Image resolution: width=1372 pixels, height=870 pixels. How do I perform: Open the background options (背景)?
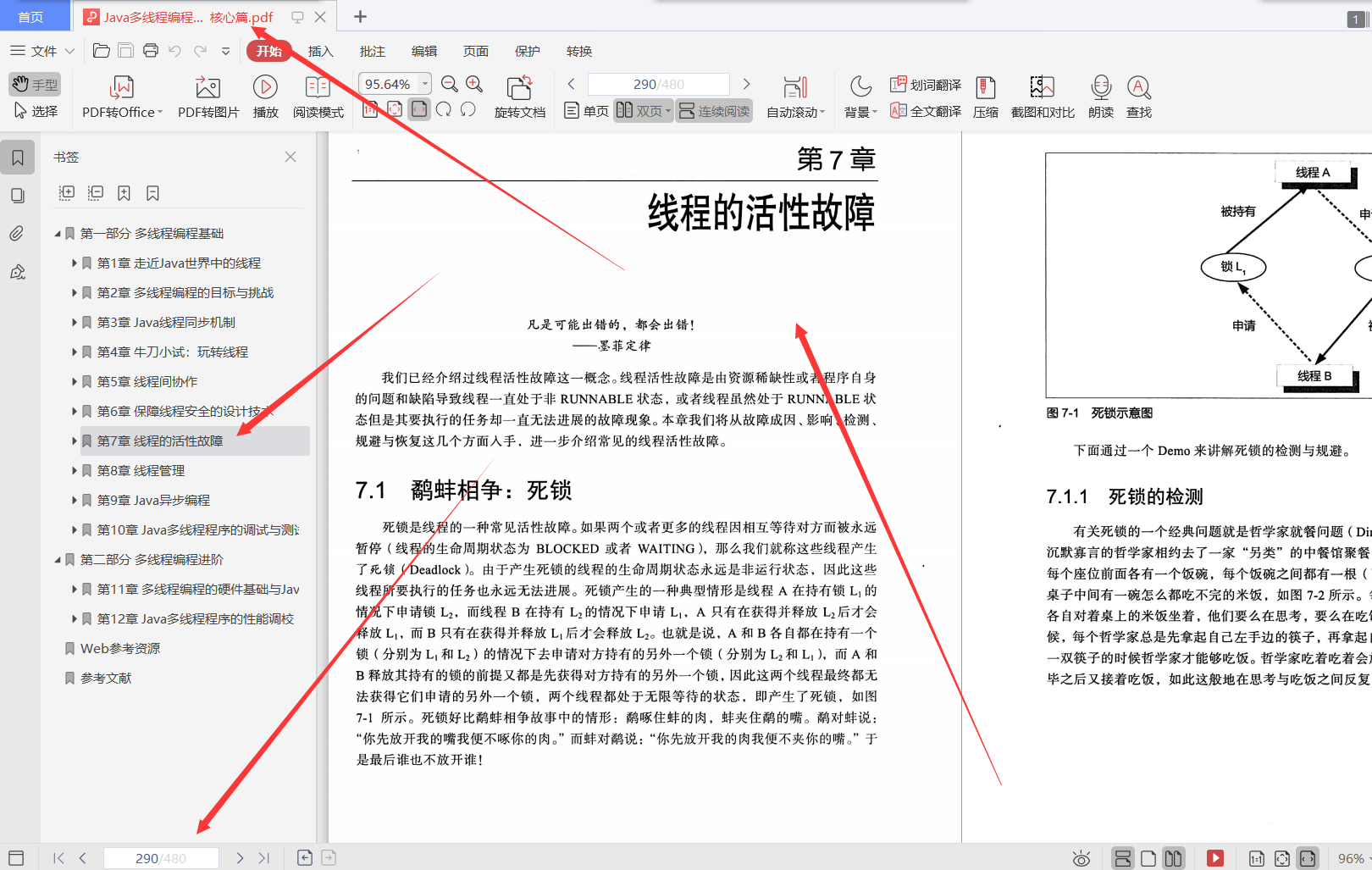click(860, 97)
